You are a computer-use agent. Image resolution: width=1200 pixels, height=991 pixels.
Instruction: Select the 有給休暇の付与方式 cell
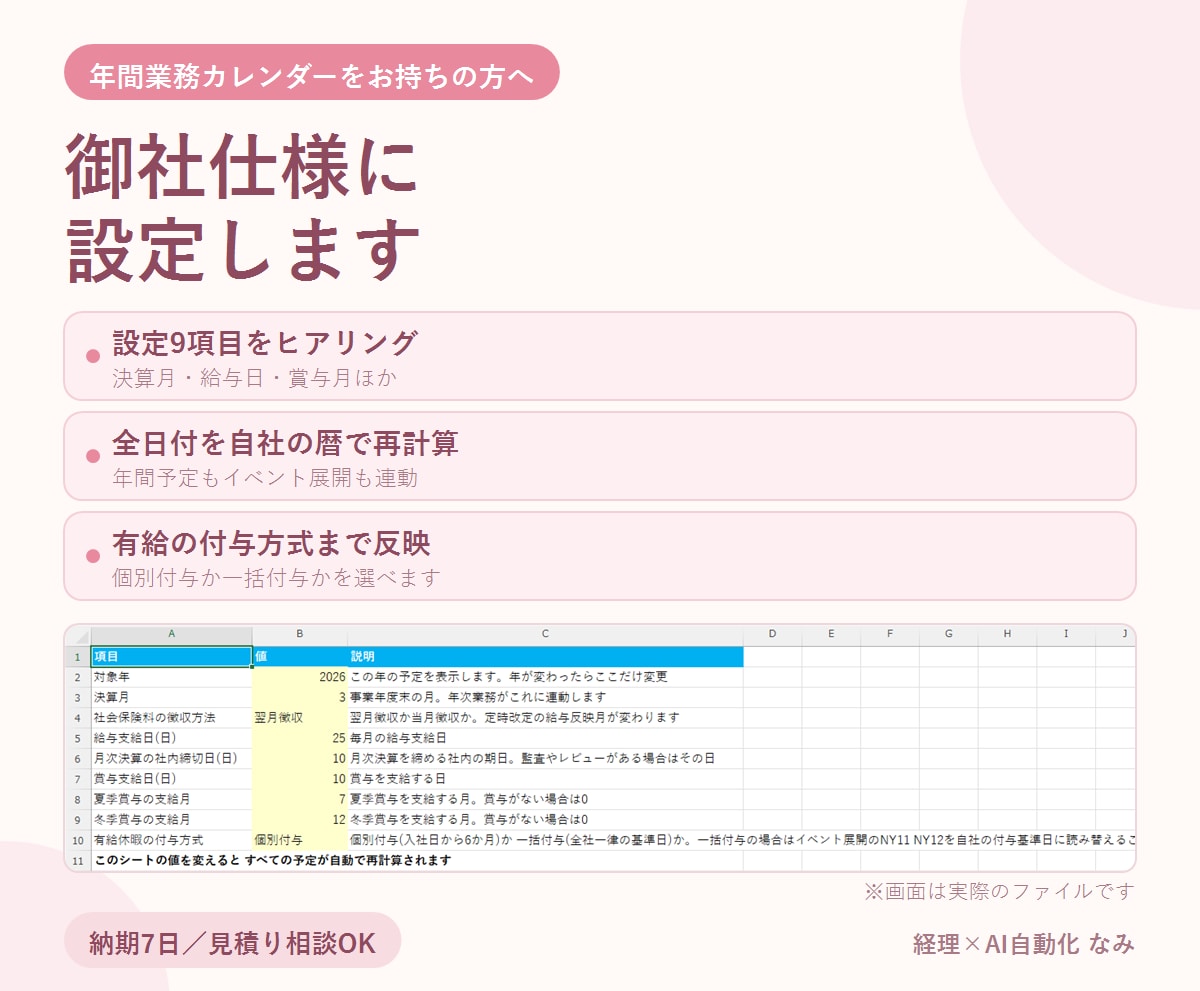[172, 840]
